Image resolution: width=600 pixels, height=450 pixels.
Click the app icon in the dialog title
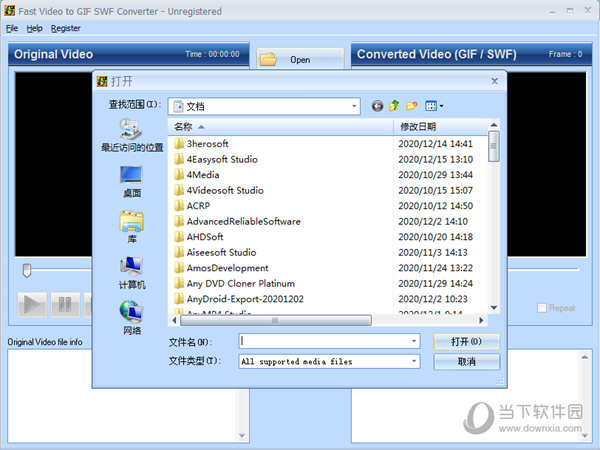[x=102, y=81]
